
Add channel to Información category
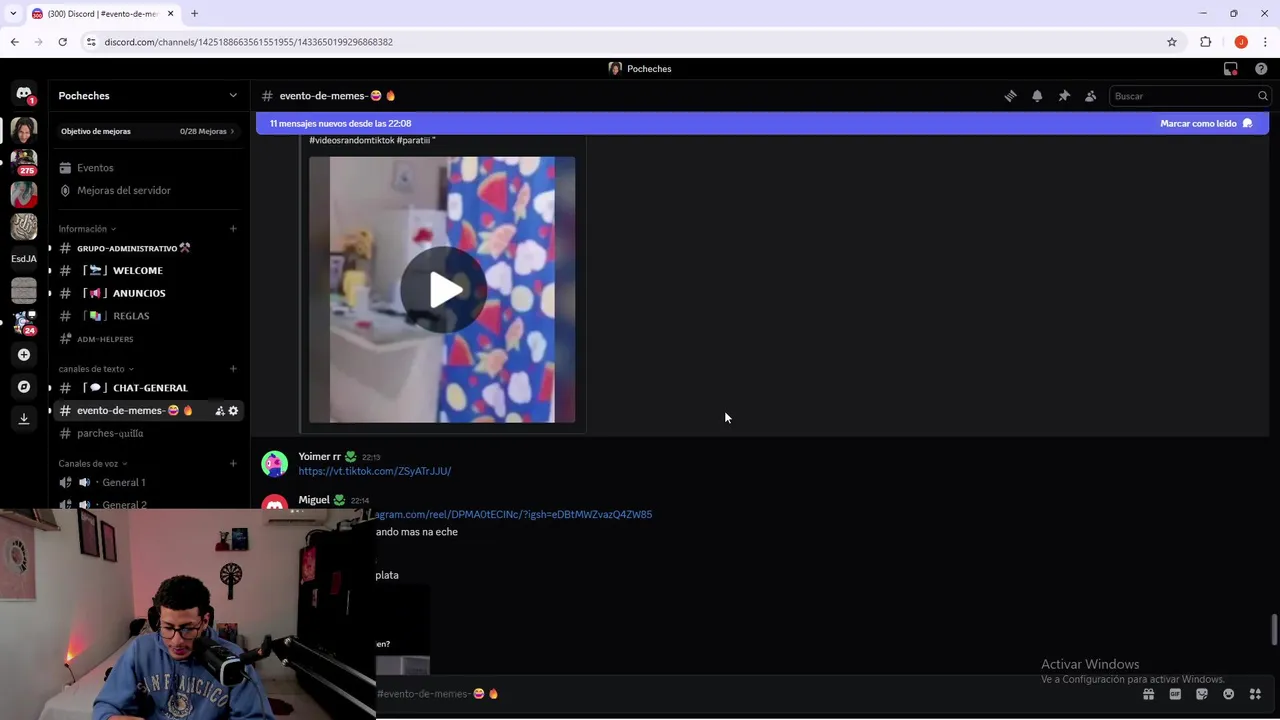[x=233, y=229]
